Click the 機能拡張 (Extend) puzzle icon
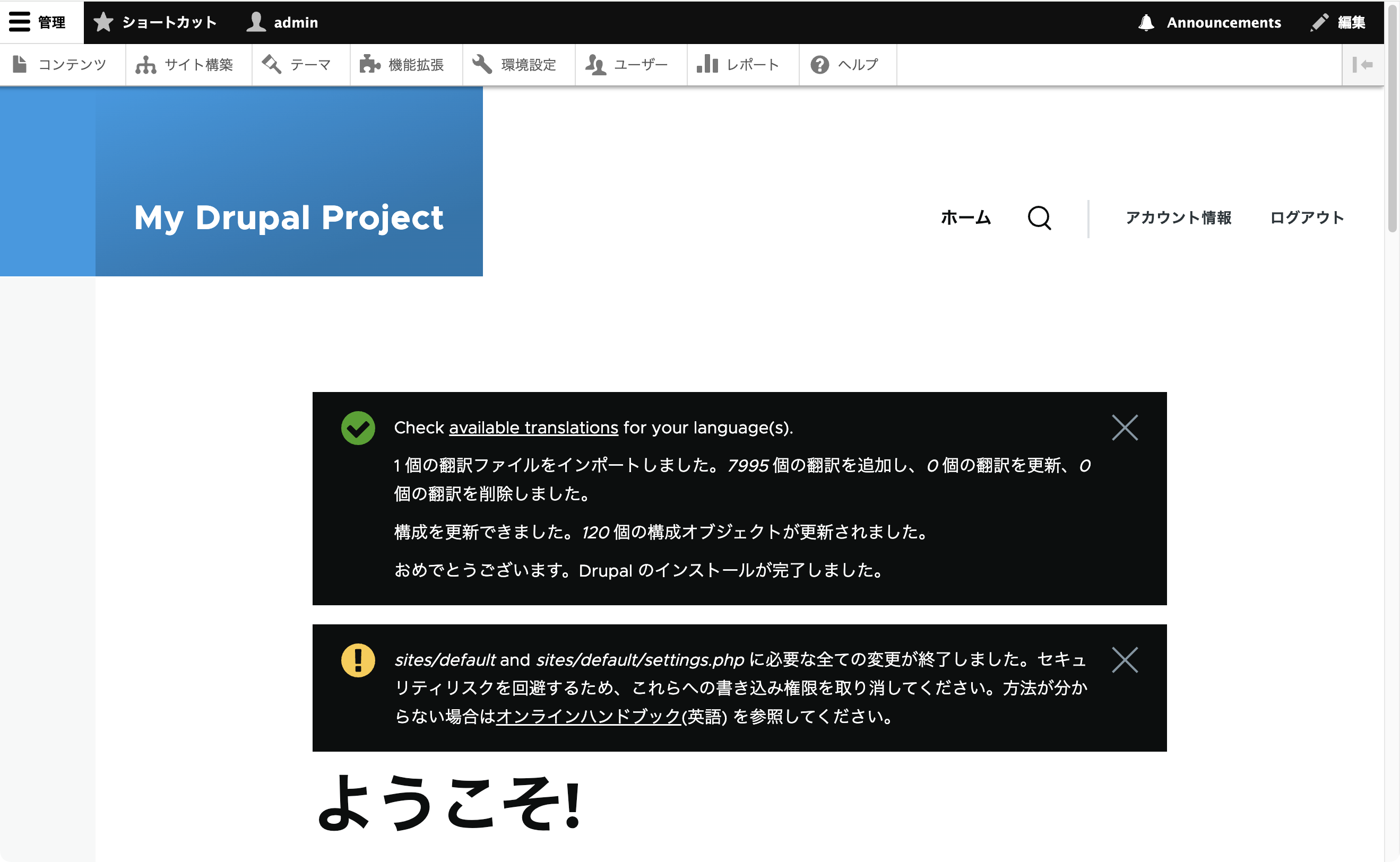Viewport: 1400px width, 862px height. coord(369,64)
